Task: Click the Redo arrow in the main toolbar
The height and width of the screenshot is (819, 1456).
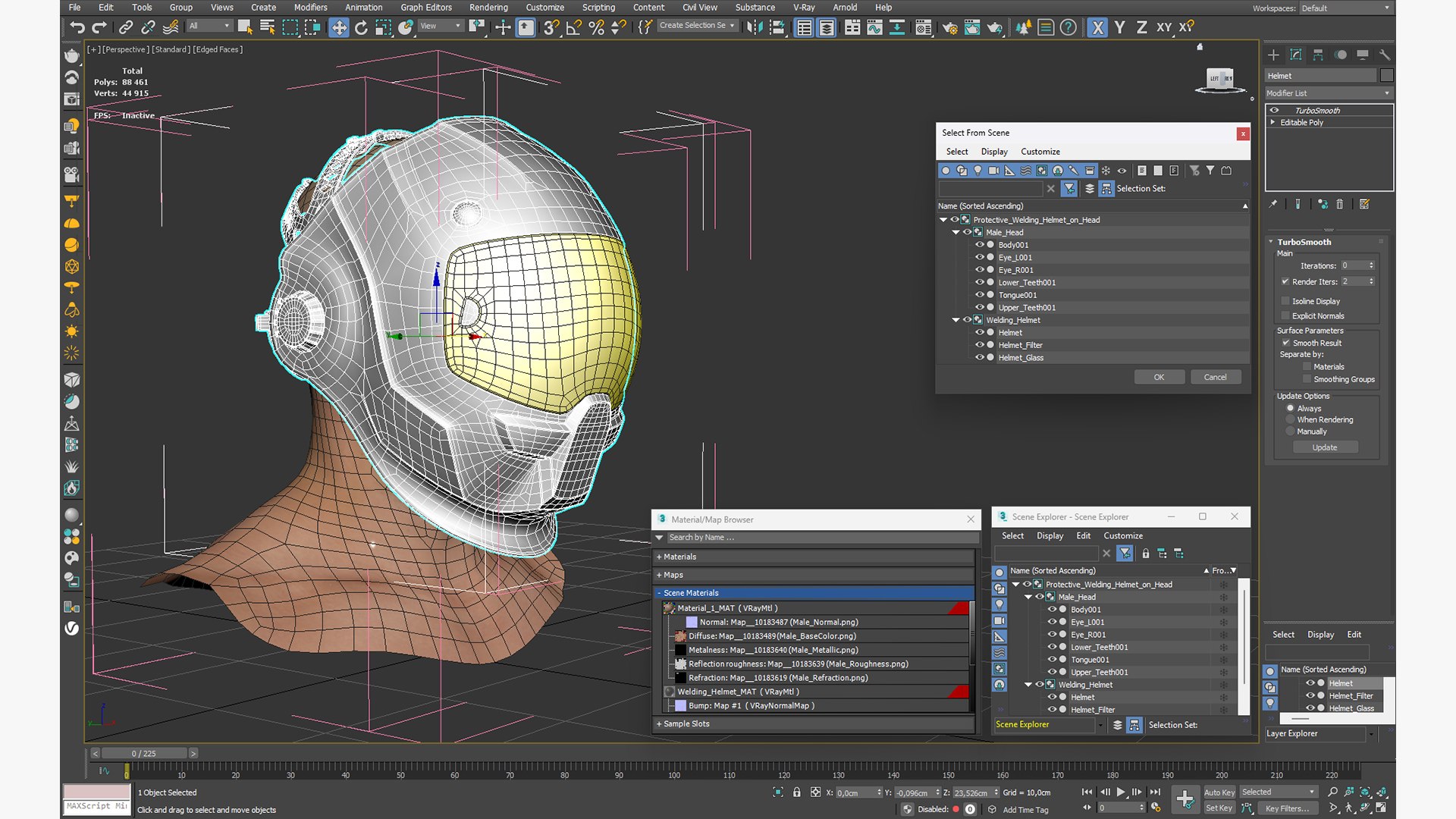Action: coord(99,28)
